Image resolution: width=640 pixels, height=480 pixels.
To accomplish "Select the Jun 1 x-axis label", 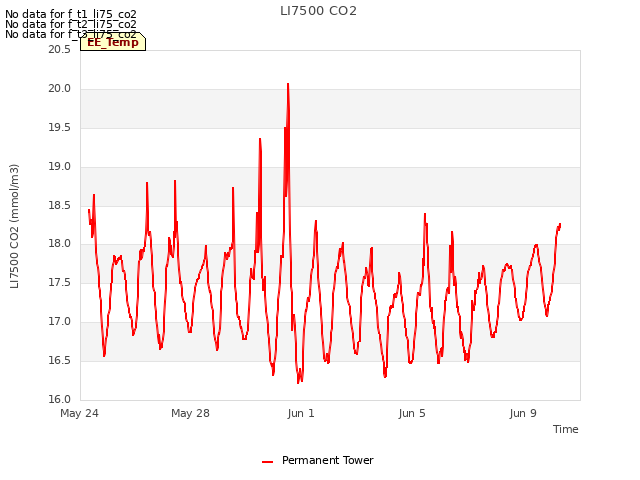I will (301, 413).
